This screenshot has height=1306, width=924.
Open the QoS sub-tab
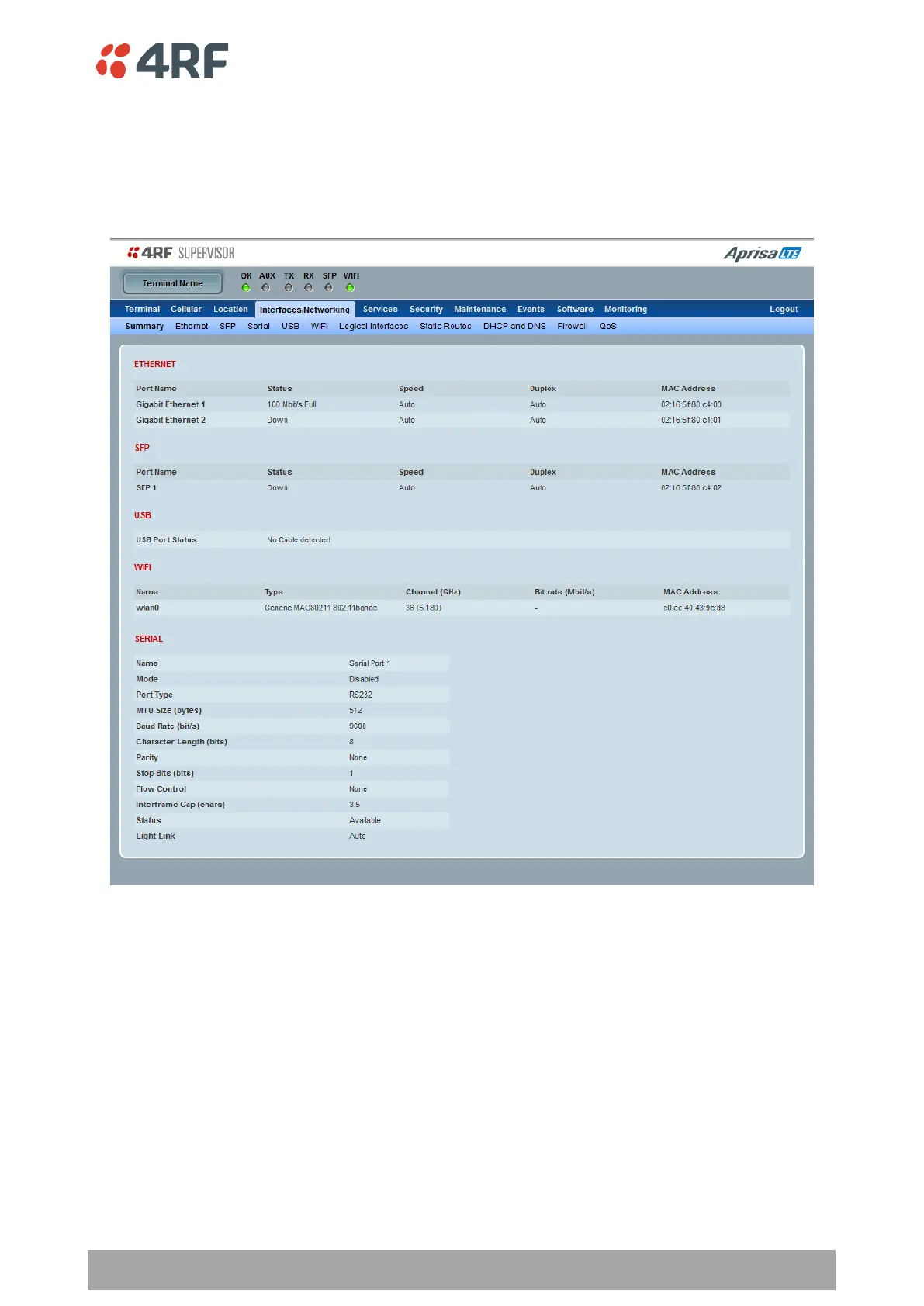tap(608, 326)
